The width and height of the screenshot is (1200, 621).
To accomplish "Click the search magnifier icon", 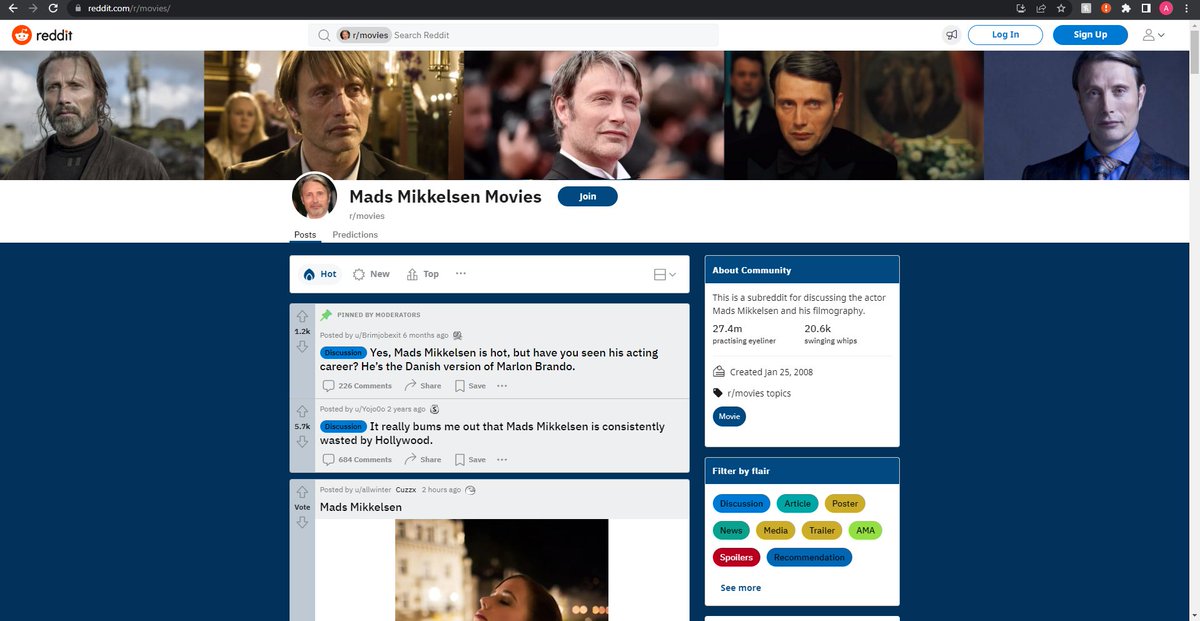I will (324, 35).
